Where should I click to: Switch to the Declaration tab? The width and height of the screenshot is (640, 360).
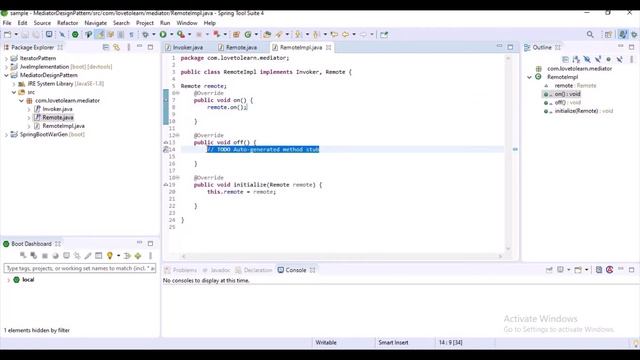tap(254, 270)
